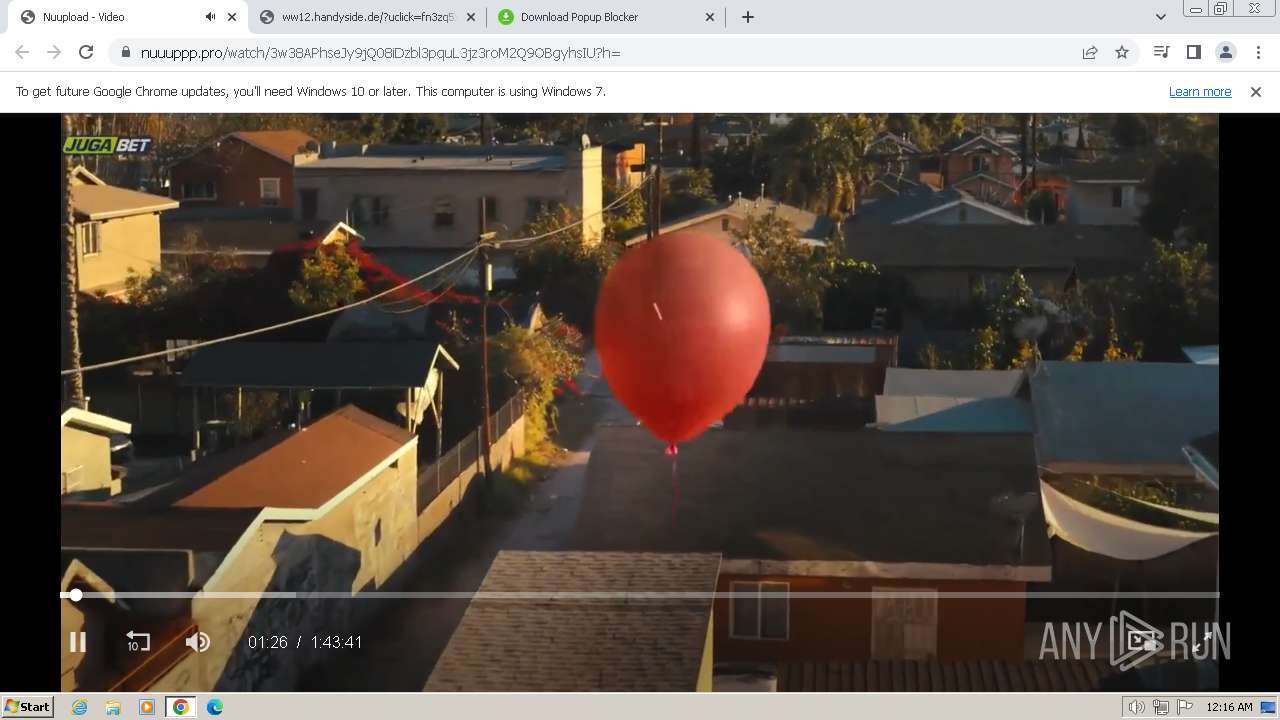Image resolution: width=1280 pixels, height=720 pixels.
Task: Open the tab search dropdown
Action: coord(1160,17)
